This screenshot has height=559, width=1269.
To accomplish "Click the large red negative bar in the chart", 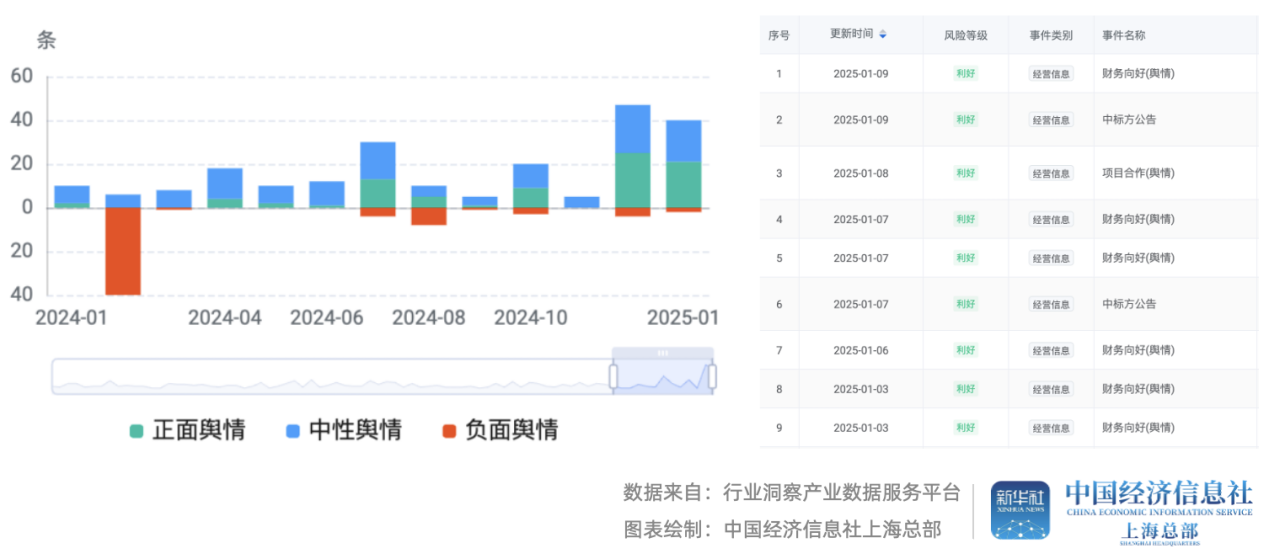I will [x=123, y=251].
